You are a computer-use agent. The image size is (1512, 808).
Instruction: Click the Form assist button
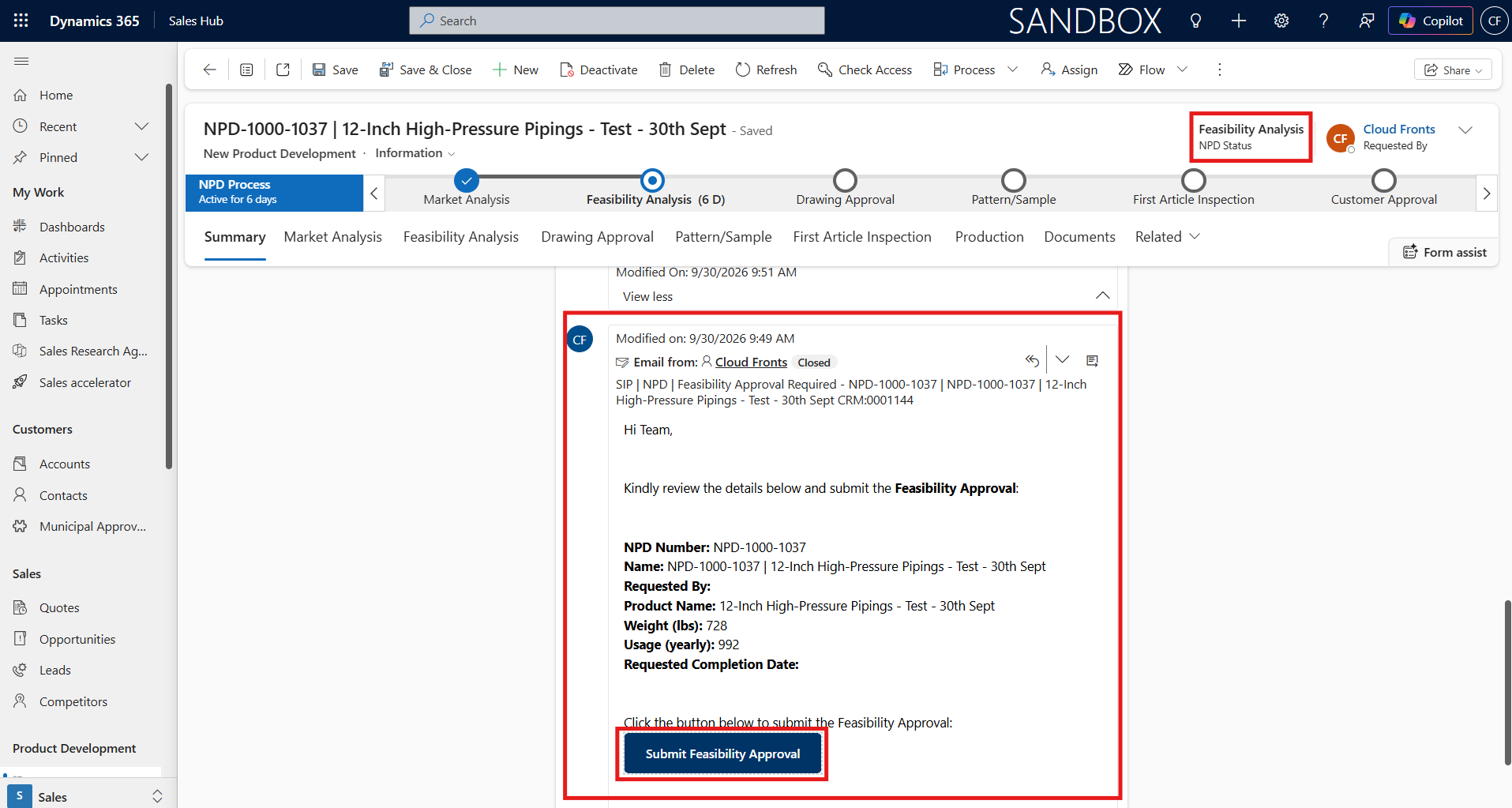1445,252
